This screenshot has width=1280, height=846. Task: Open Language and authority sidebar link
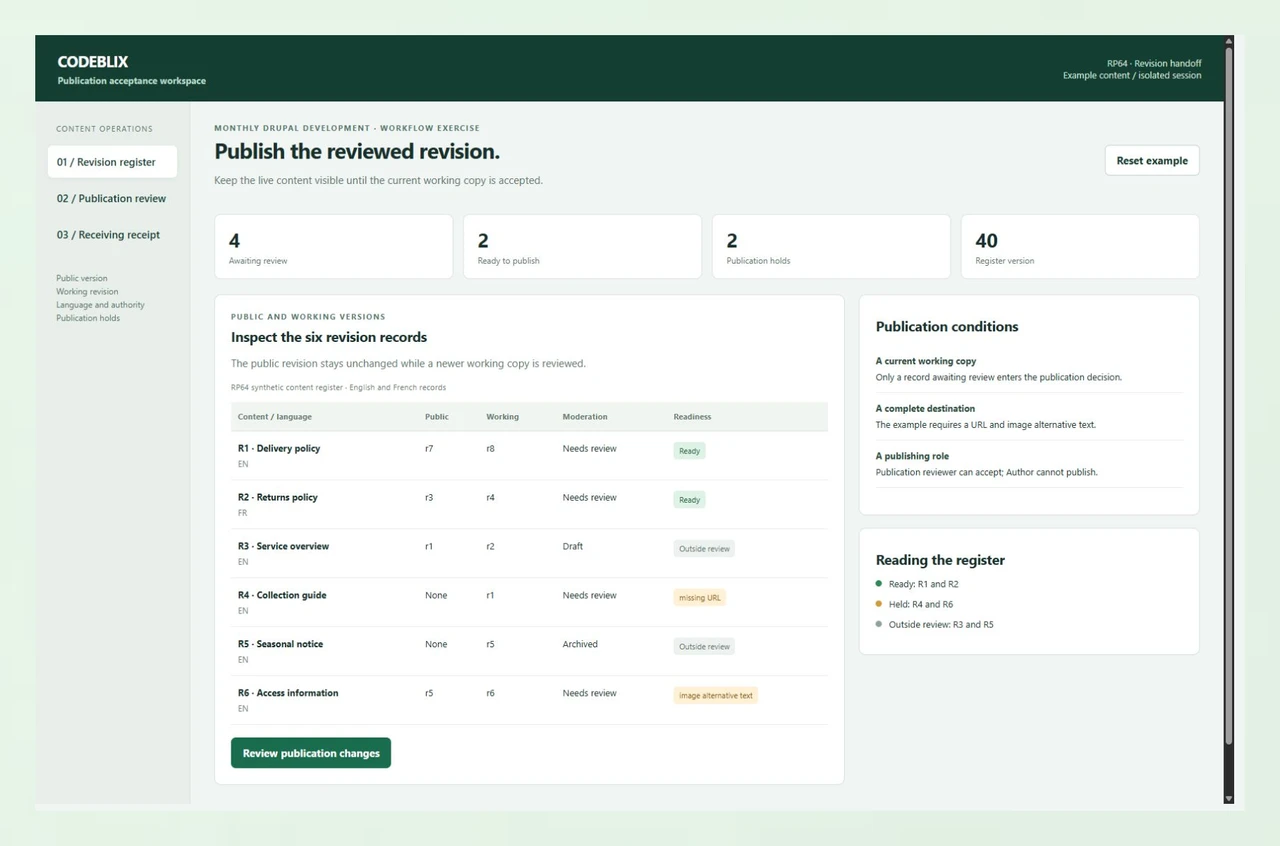click(100, 305)
